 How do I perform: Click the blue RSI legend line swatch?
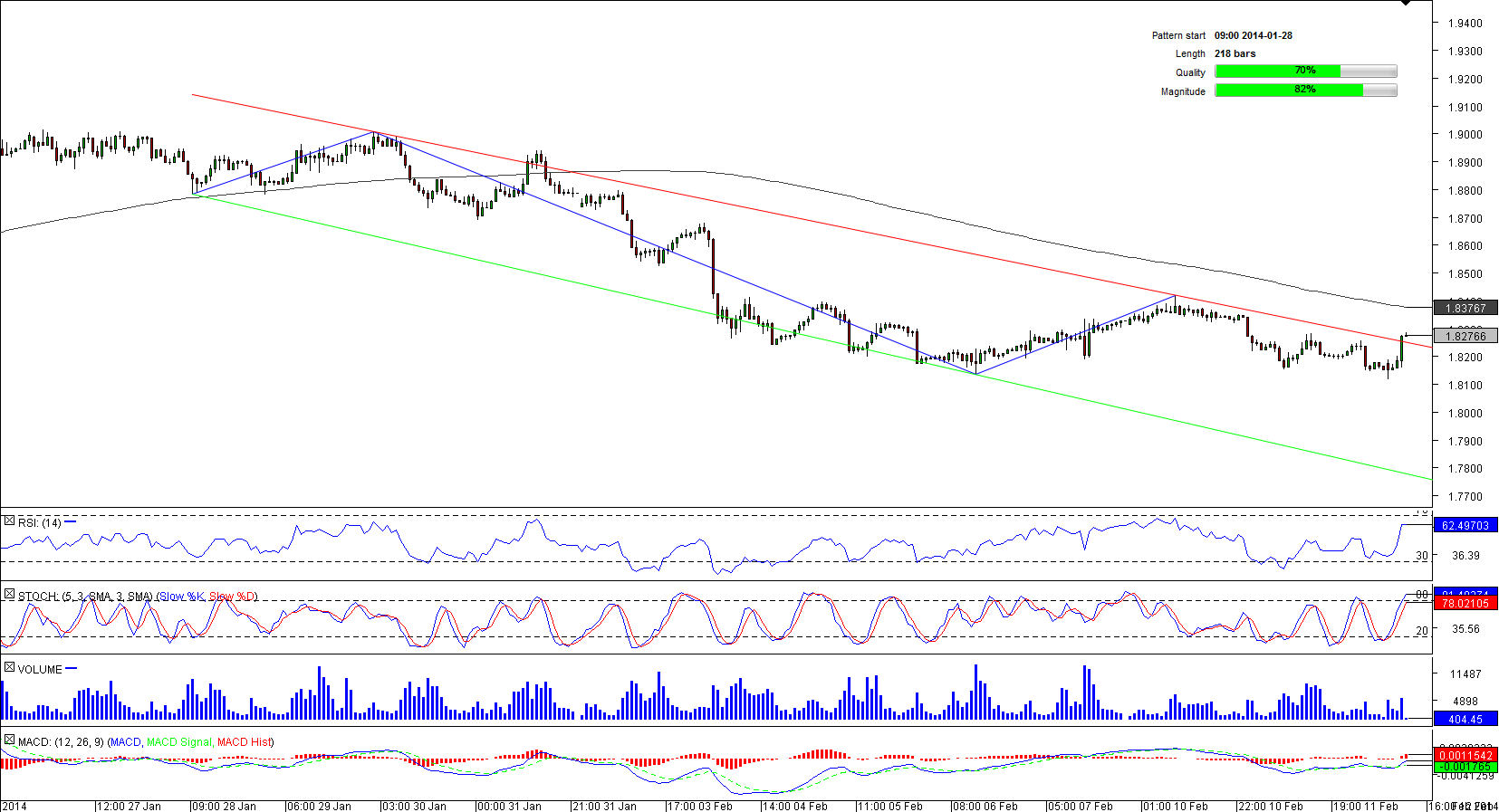[x=71, y=522]
